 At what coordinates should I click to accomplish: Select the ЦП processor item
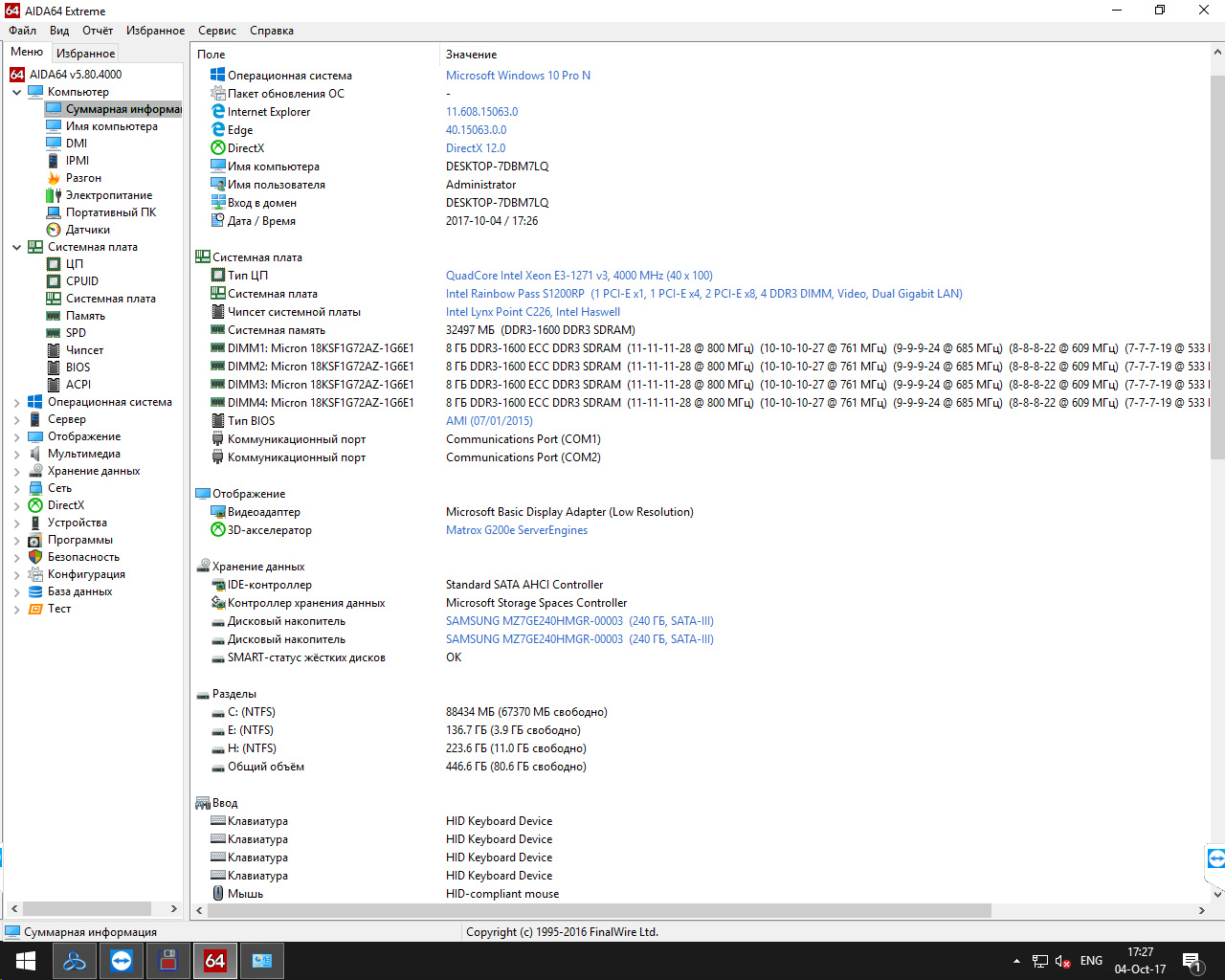(75, 264)
